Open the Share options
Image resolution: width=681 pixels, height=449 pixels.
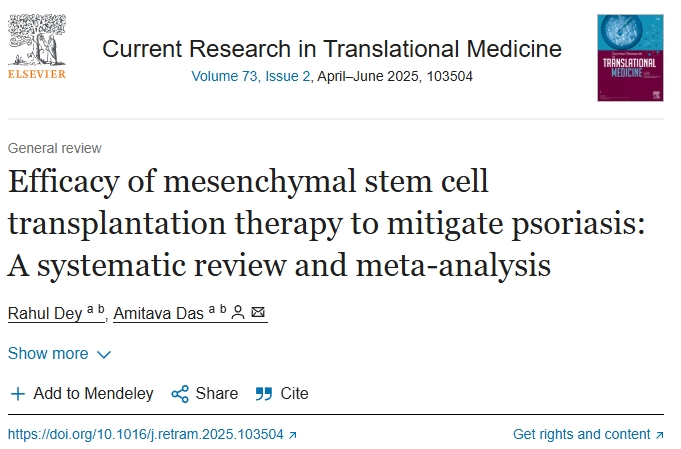click(216, 394)
